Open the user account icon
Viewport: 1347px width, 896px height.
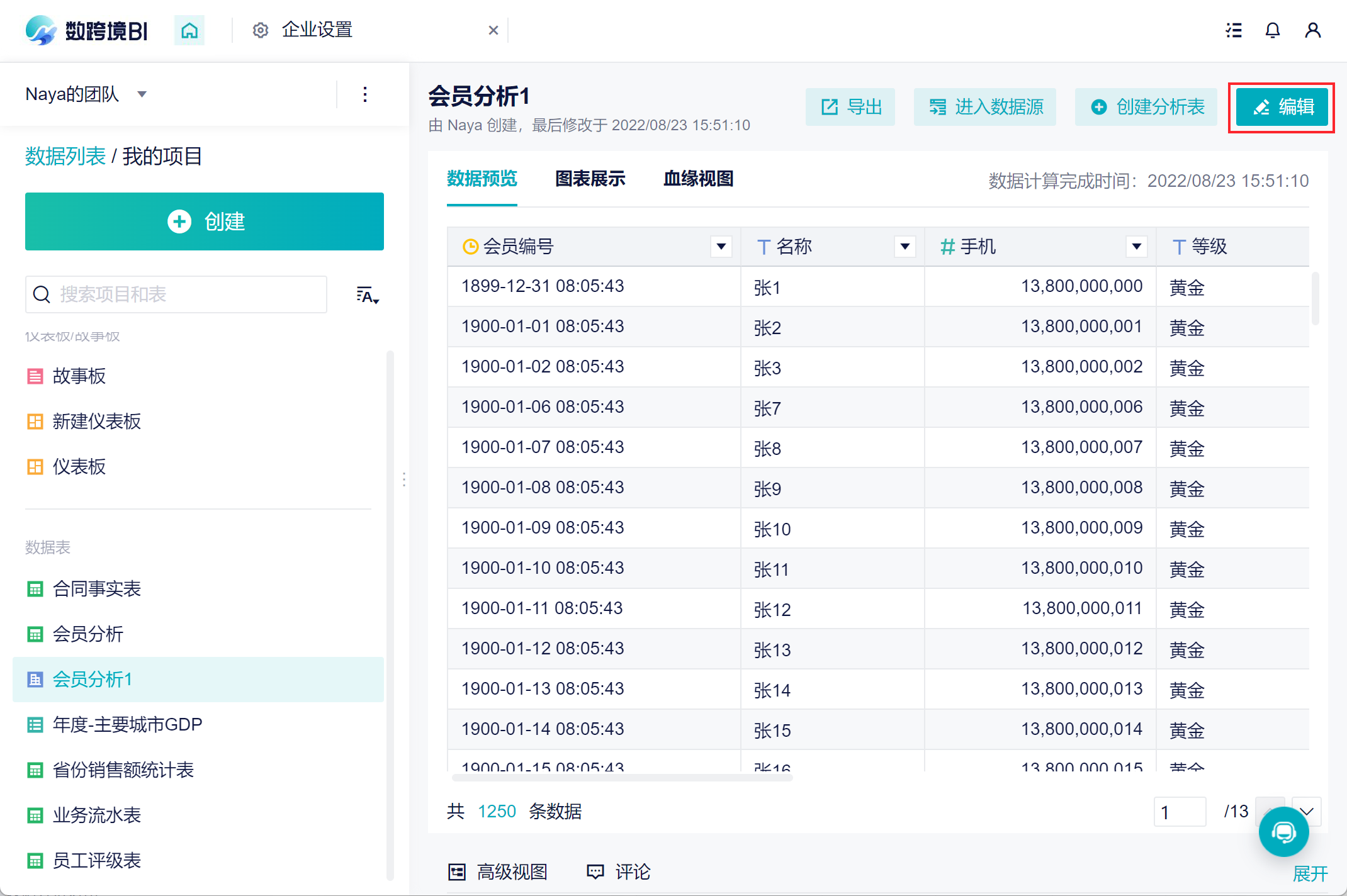click(1312, 30)
